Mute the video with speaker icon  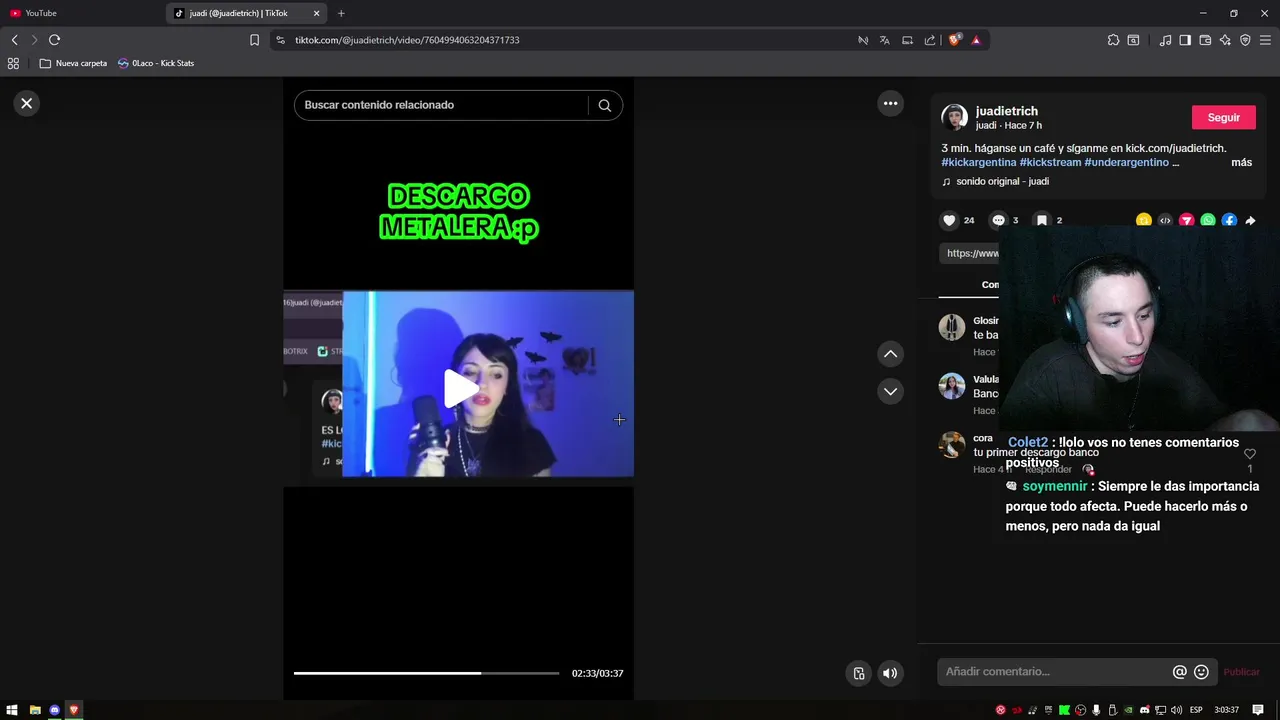(889, 673)
